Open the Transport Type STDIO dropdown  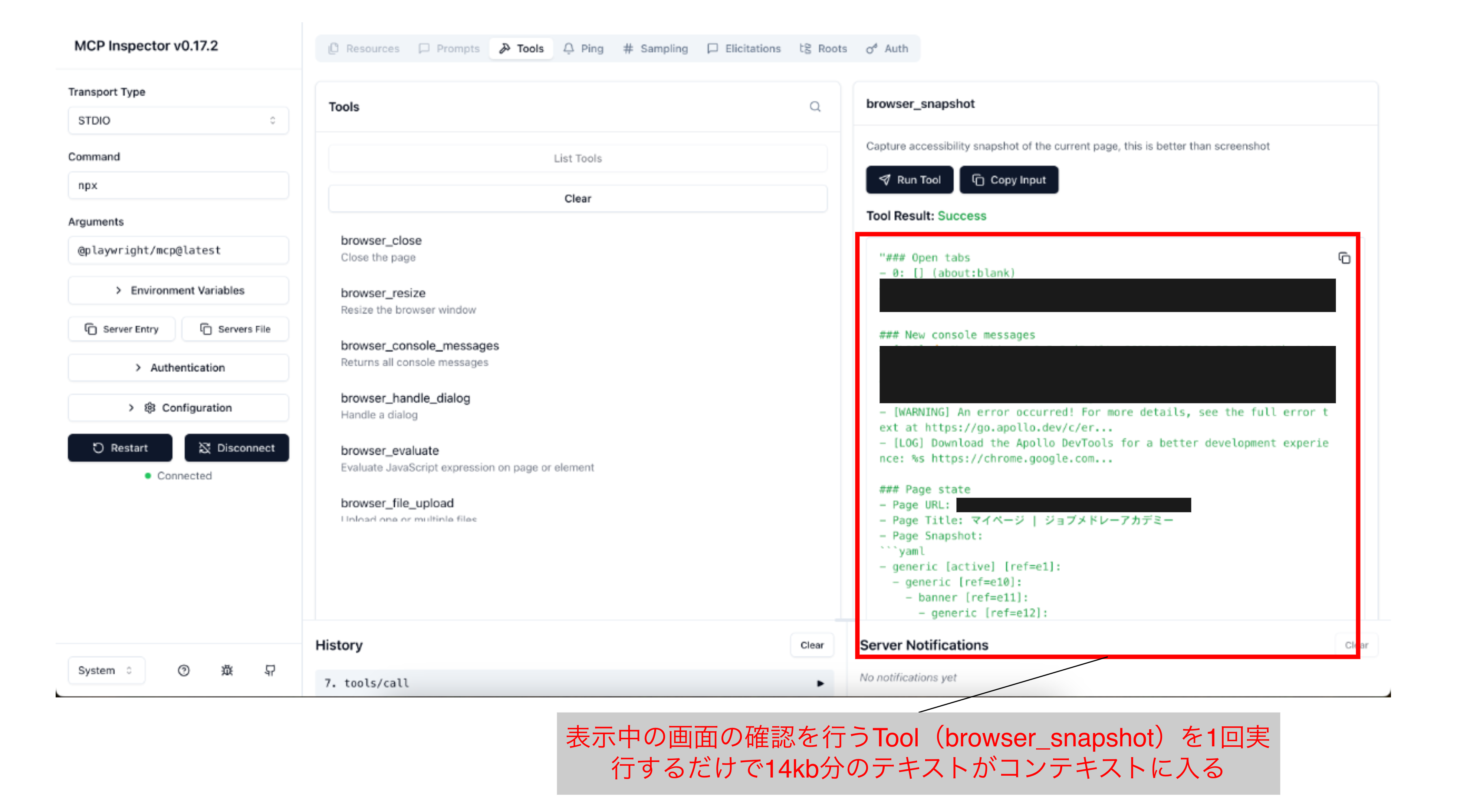(x=178, y=121)
